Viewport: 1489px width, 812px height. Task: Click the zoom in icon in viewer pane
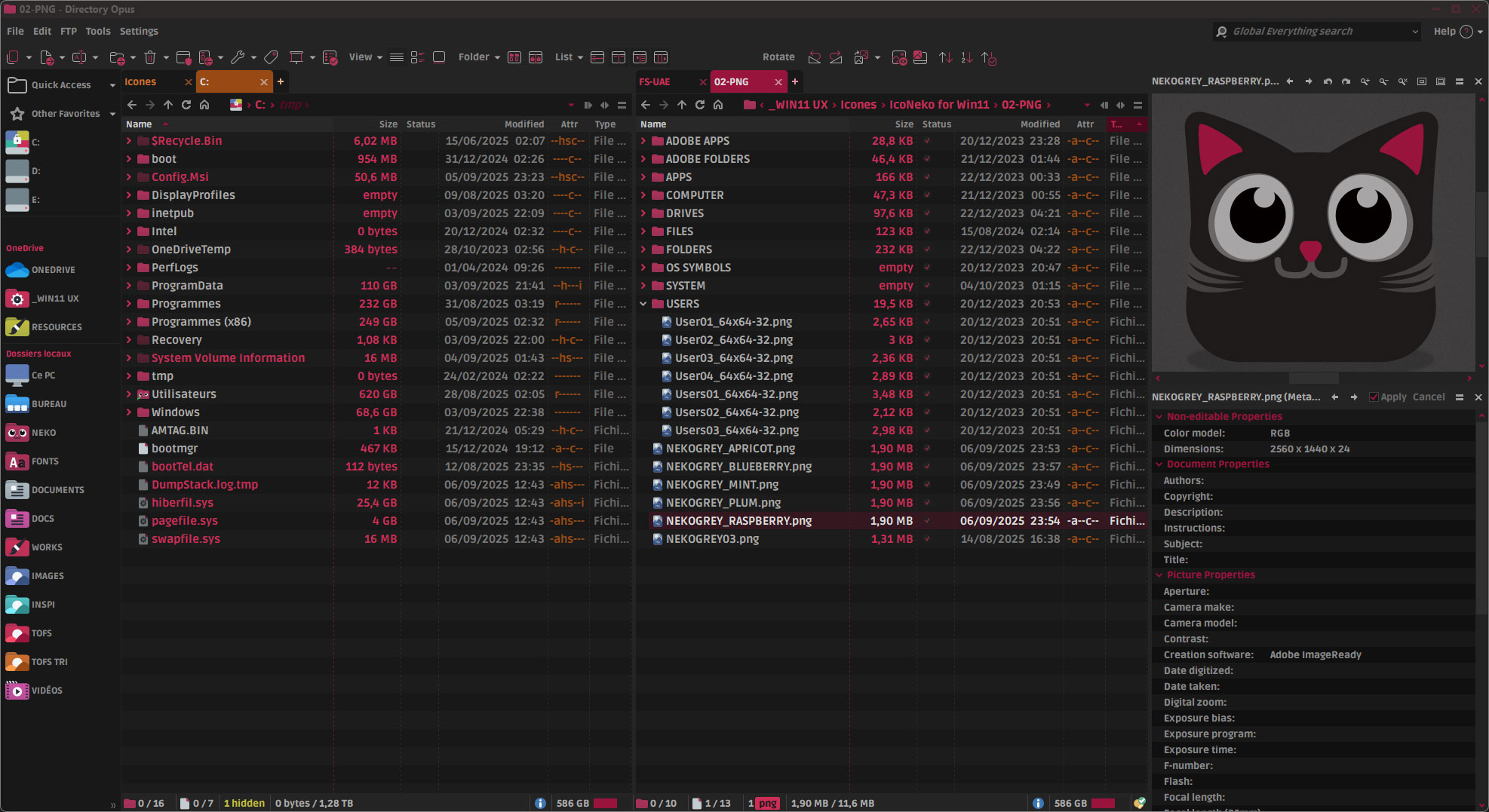pyautogui.click(x=1365, y=81)
